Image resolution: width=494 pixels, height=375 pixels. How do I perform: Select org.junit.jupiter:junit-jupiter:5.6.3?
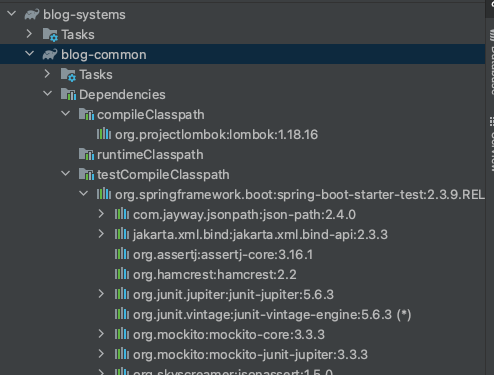(x=233, y=295)
